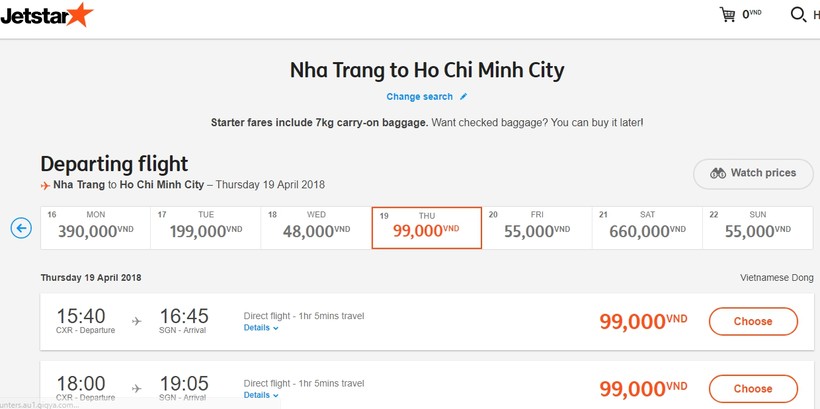The height and width of the screenshot is (409, 820).
Task: Click the Jetstar logo
Action: tap(47, 15)
